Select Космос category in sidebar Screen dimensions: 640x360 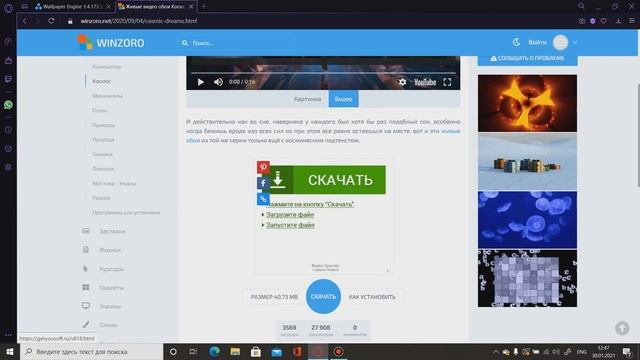pos(102,81)
